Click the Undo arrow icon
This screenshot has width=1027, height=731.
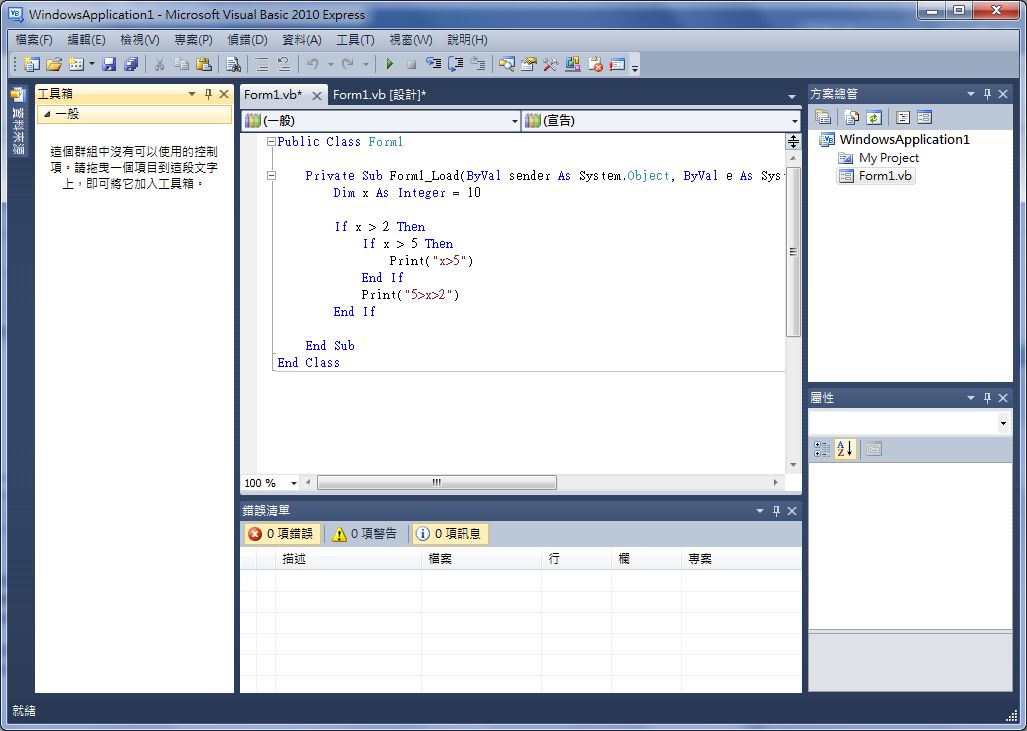tap(312, 64)
